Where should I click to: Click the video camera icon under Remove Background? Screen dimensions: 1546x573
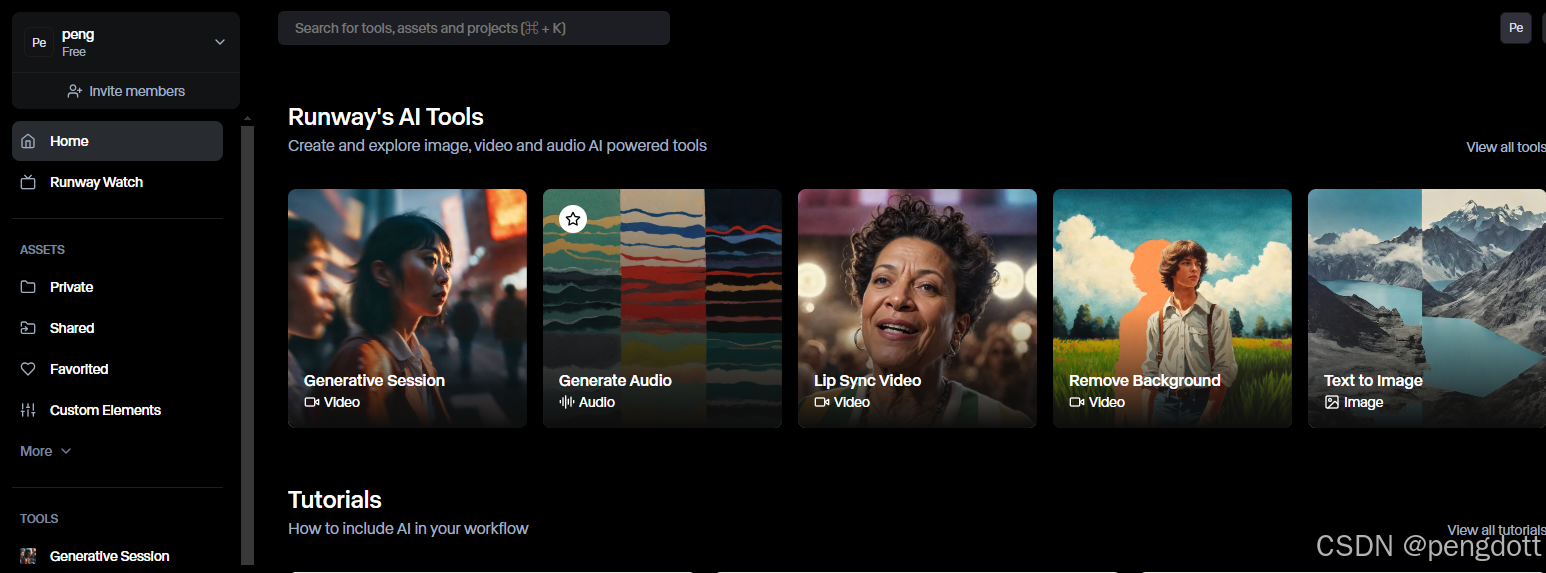[x=1077, y=402]
